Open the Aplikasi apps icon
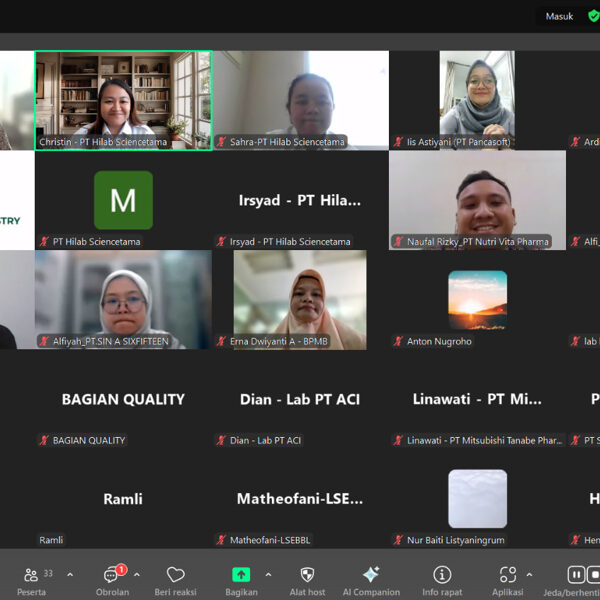The height and width of the screenshot is (600, 600). tap(508, 575)
